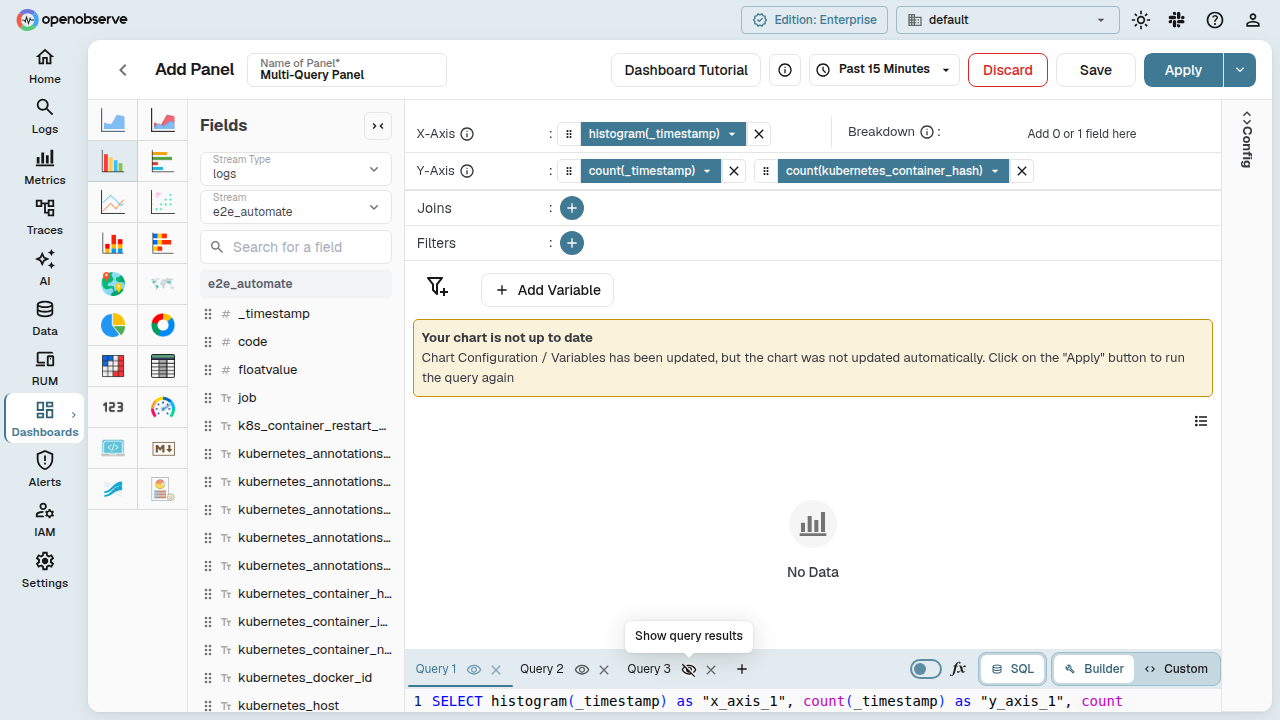
Task: Toggle light and dark theme
Action: coord(1141,20)
